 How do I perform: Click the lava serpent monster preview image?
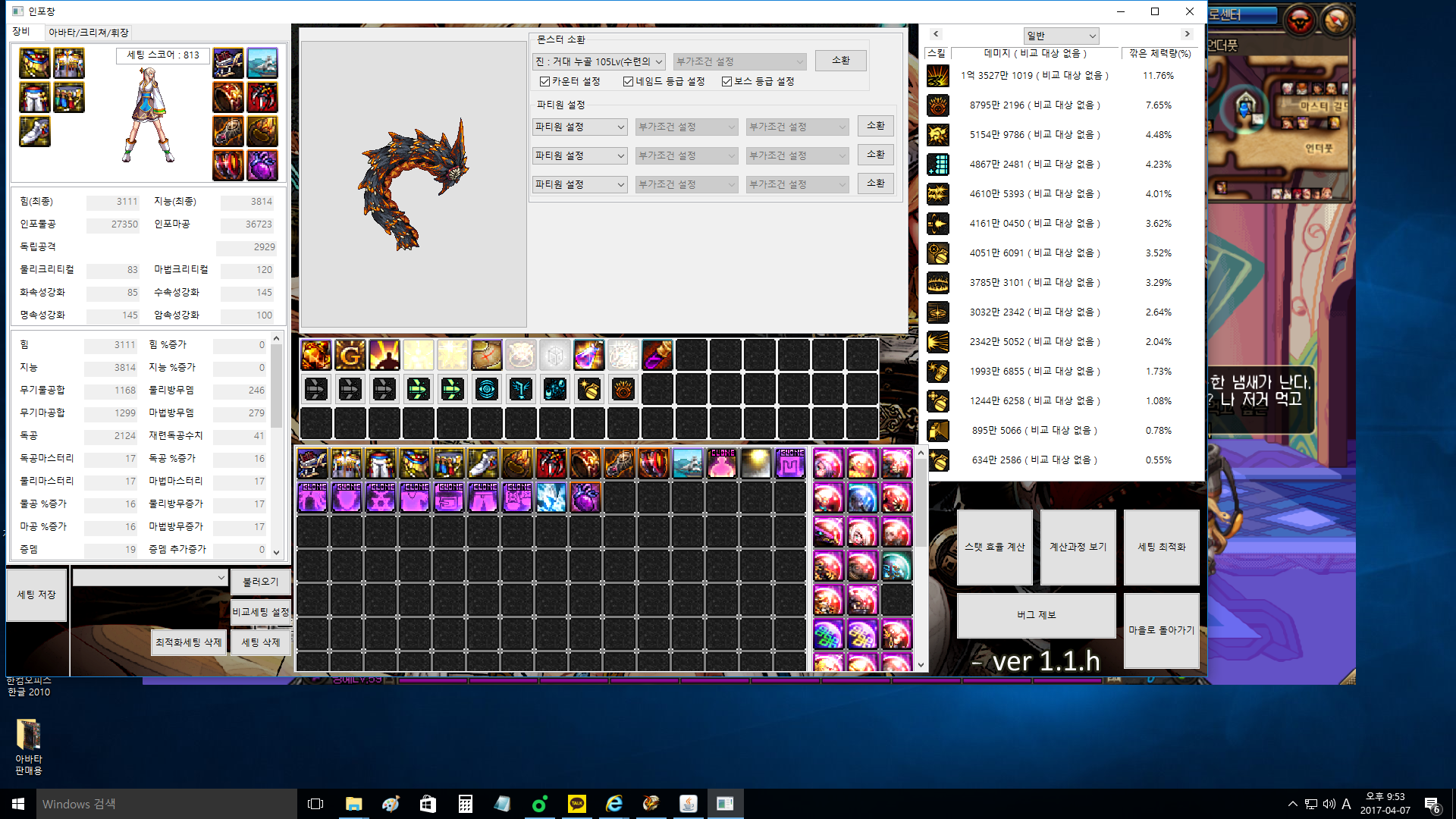[413, 184]
